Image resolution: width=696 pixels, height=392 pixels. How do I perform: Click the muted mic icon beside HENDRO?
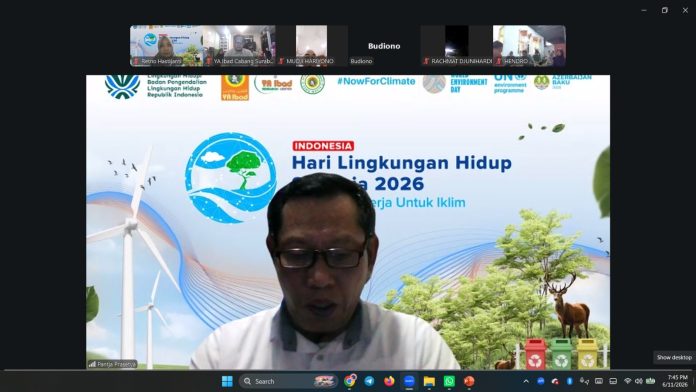(x=499, y=61)
